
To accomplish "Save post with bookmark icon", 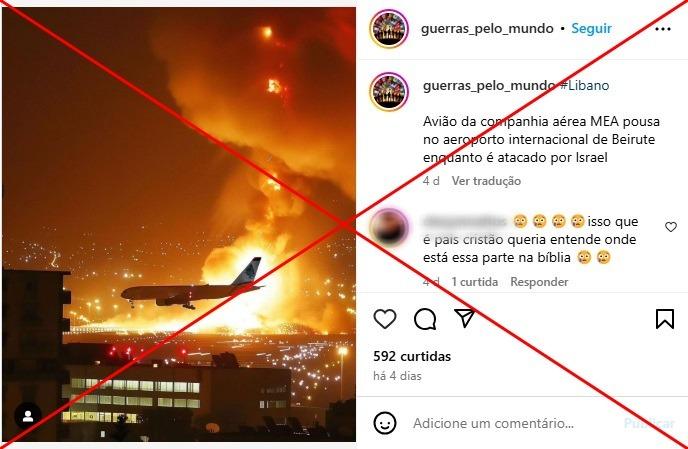I will [x=665, y=319].
